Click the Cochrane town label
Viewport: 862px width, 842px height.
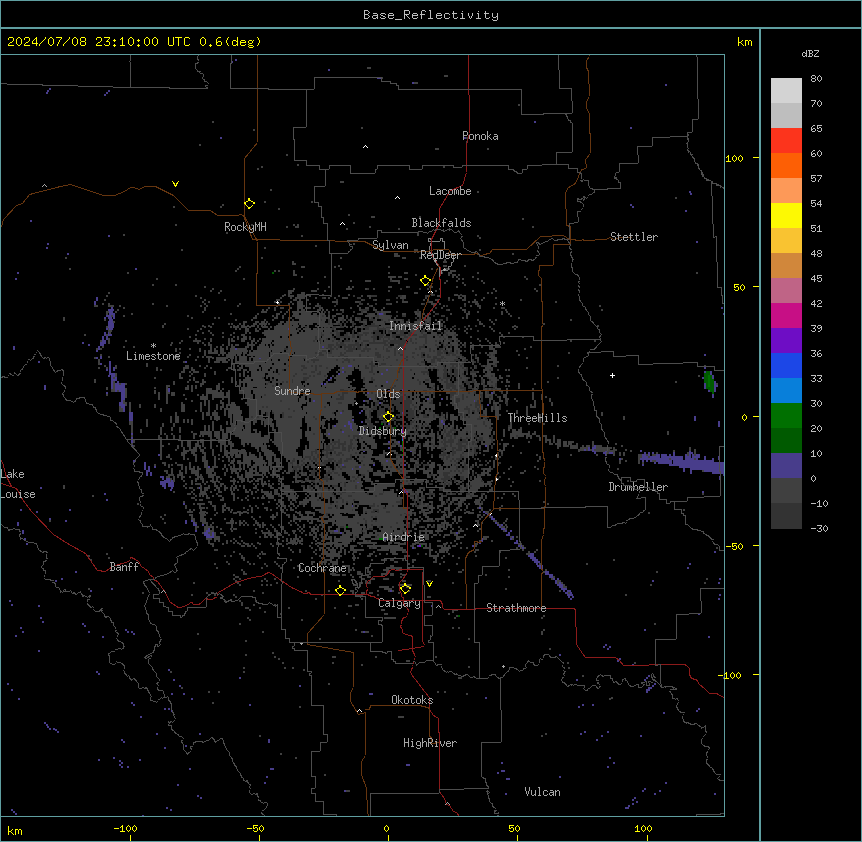click(x=322, y=568)
